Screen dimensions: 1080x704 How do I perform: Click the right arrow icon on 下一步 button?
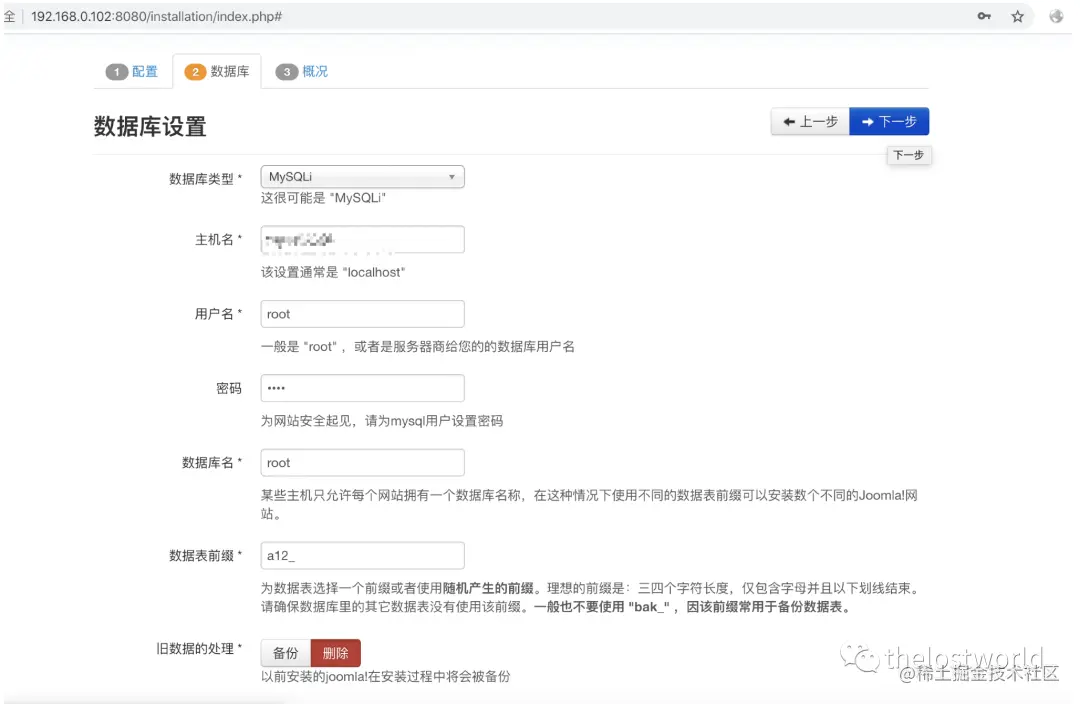(x=868, y=121)
